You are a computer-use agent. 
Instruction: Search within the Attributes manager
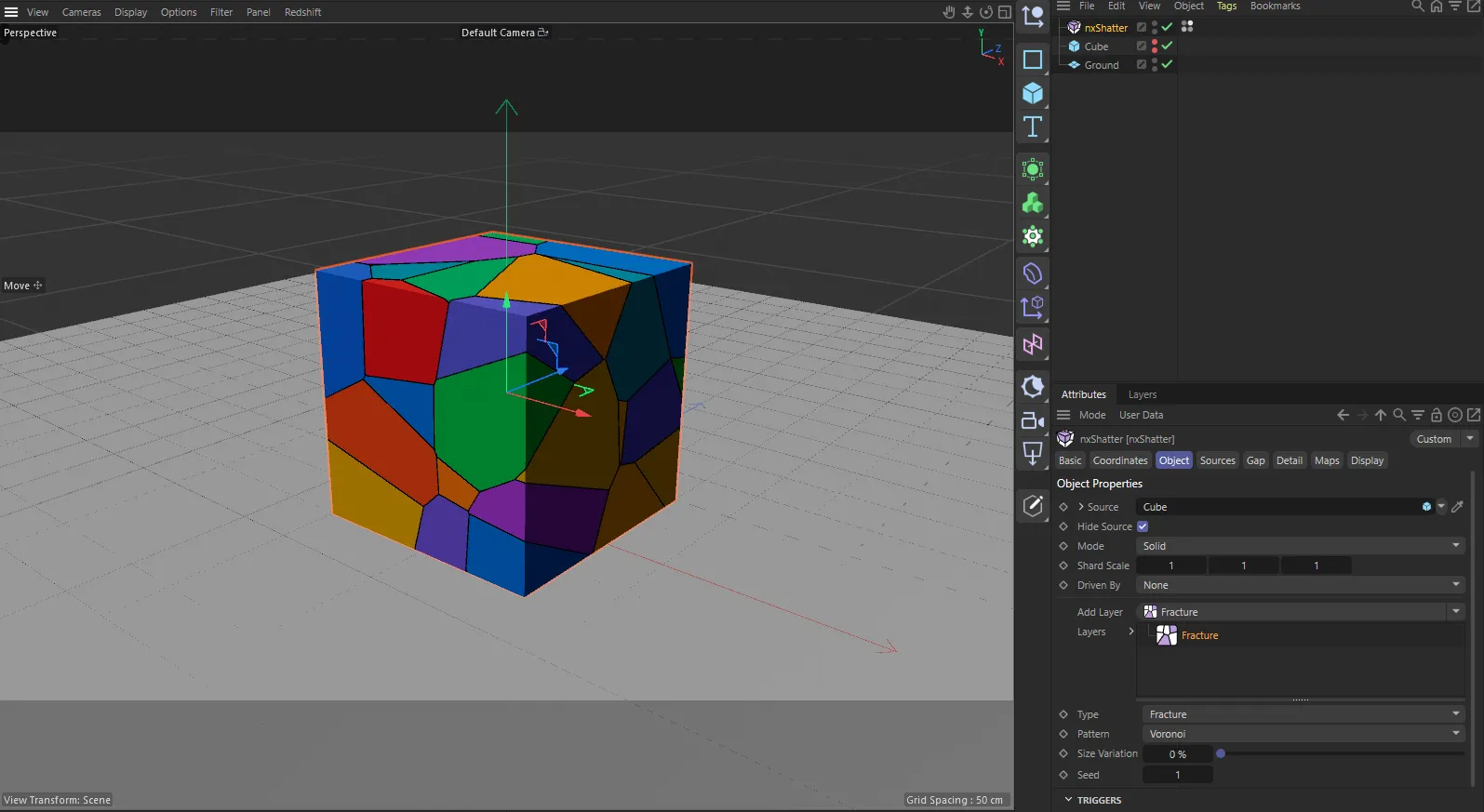point(1399,415)
